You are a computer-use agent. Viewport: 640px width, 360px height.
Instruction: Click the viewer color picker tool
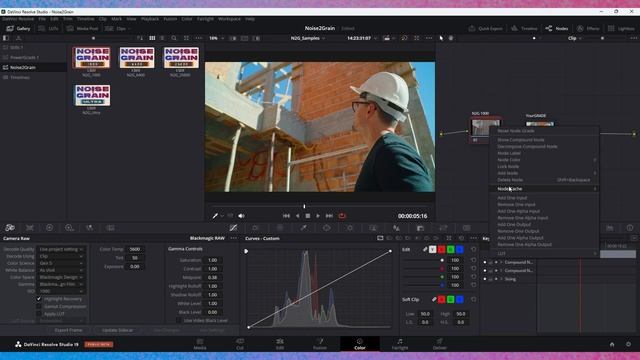tap(215, 216)
